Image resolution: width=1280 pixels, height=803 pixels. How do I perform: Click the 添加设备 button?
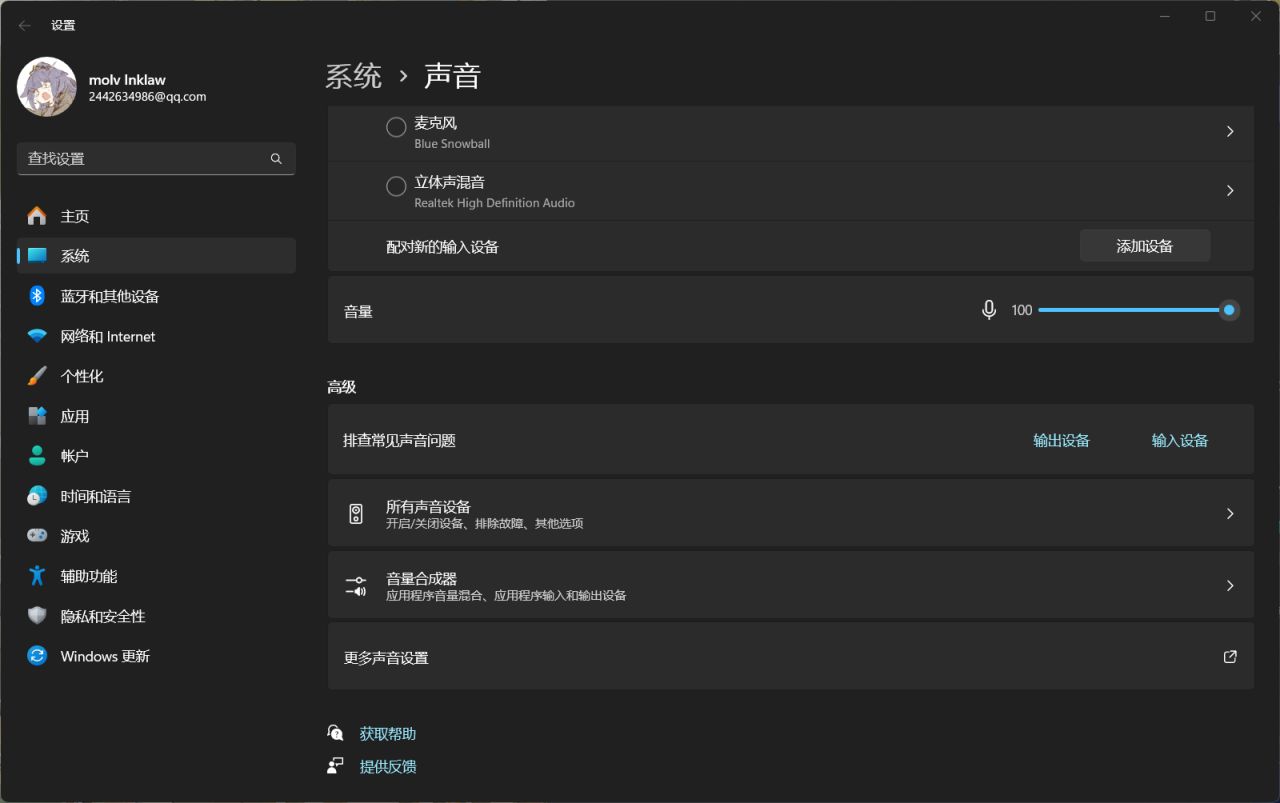click(x=1144, y=246)
